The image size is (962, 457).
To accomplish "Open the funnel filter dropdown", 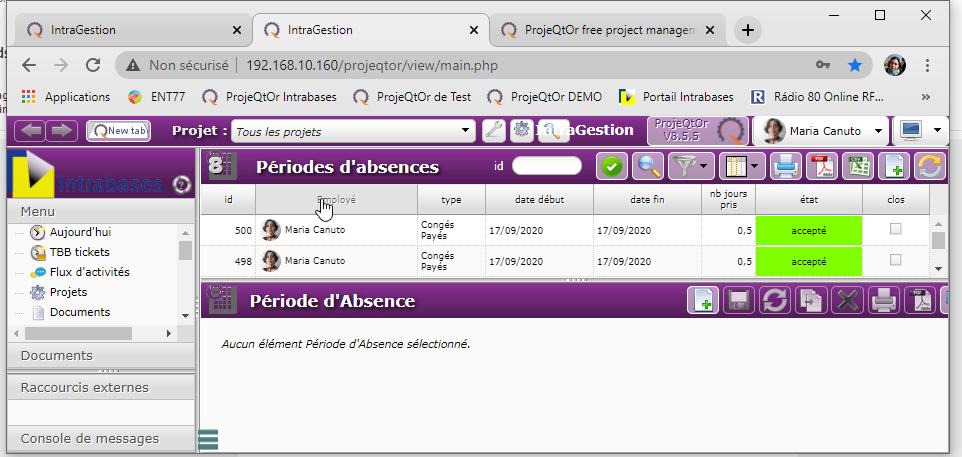I will 691,166.
